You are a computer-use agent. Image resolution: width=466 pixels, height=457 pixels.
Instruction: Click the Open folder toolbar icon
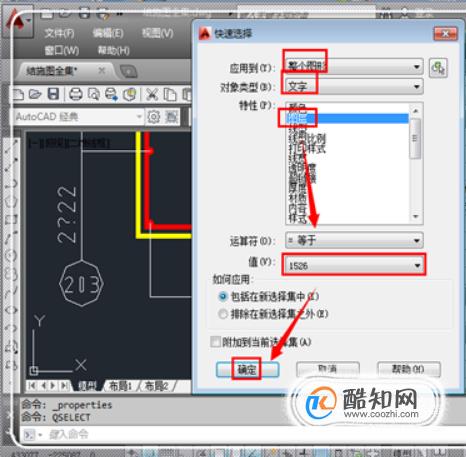pos(35,94)
